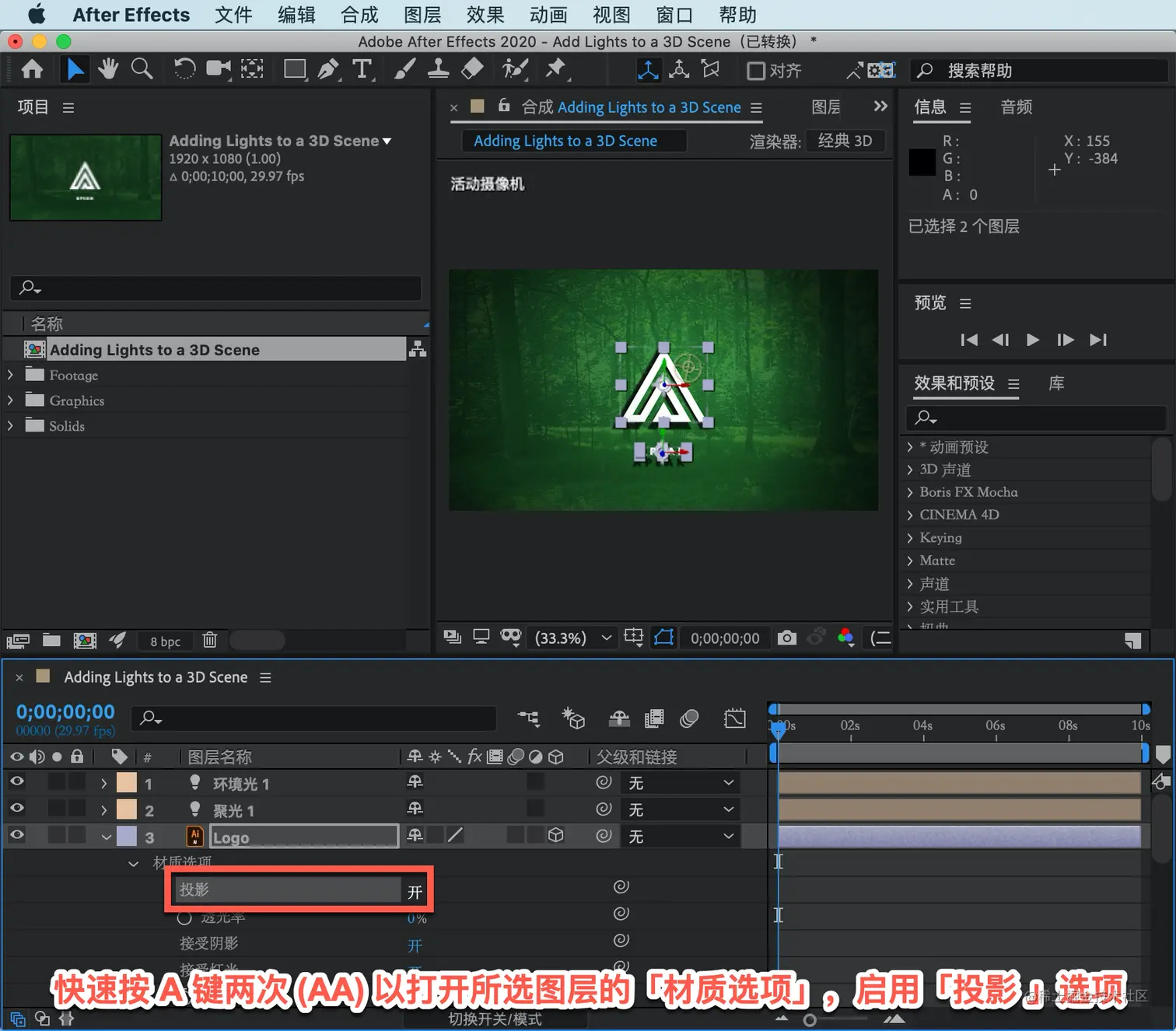
Task: Jump to first frame in Preview panel
Action: click(x=969, y=340)
